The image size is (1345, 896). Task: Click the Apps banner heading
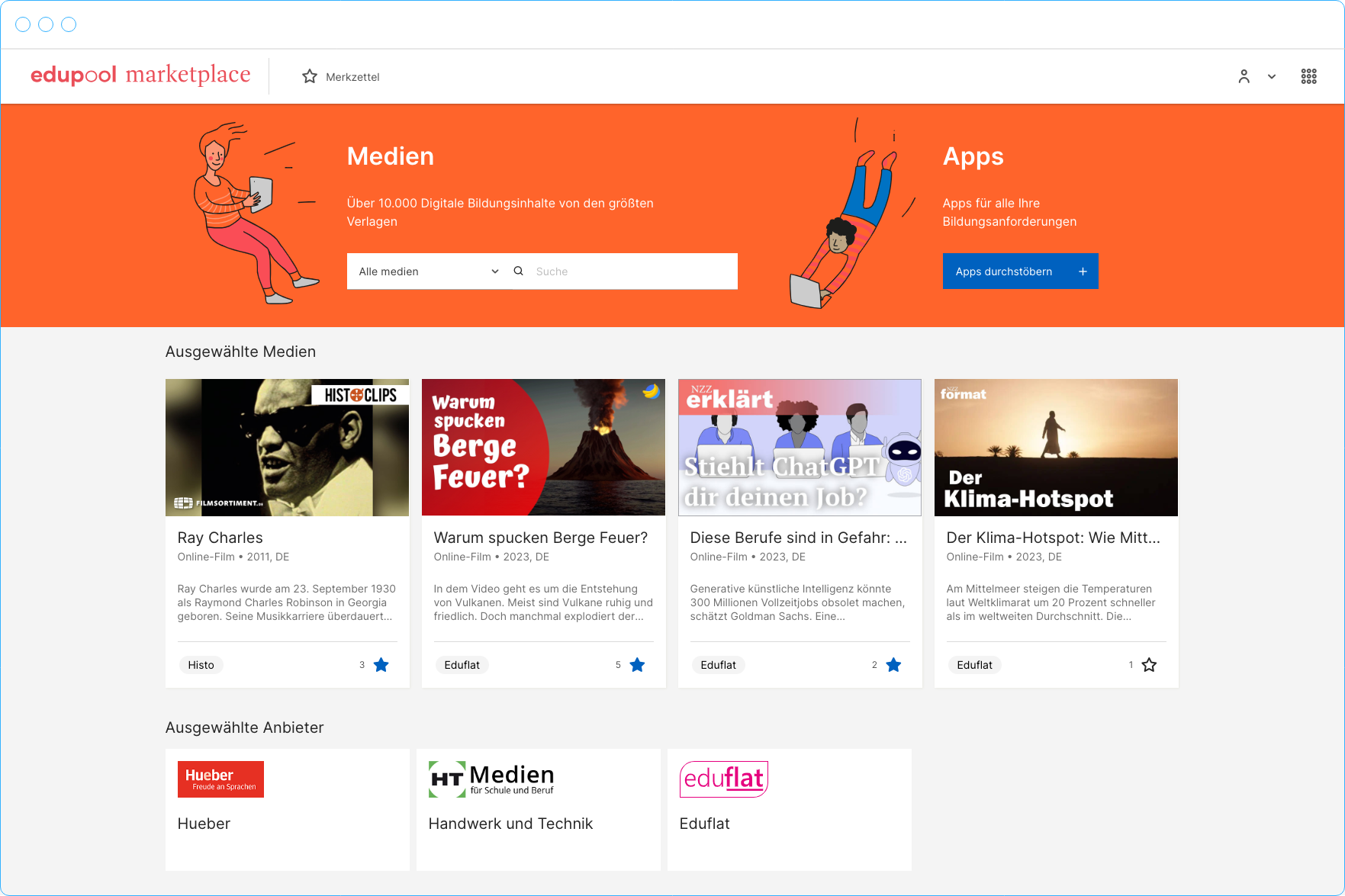pos(973,156)
